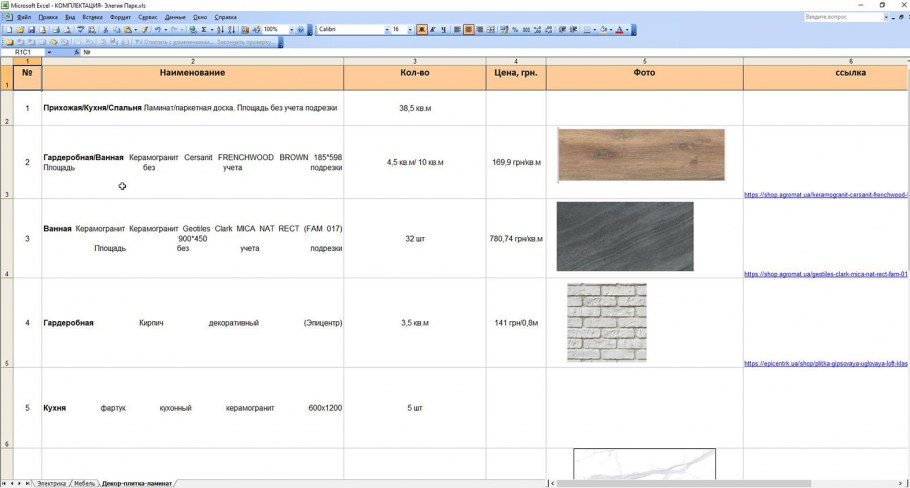Image resolution: width=910 pixels, height=488 pixels.
Task: Click the Paste clipboard icon
Action: tap(128, 29)
